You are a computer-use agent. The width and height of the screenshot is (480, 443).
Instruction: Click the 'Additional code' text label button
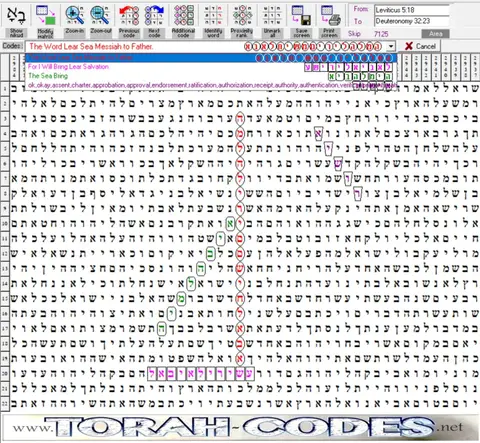tap(183, 33)
